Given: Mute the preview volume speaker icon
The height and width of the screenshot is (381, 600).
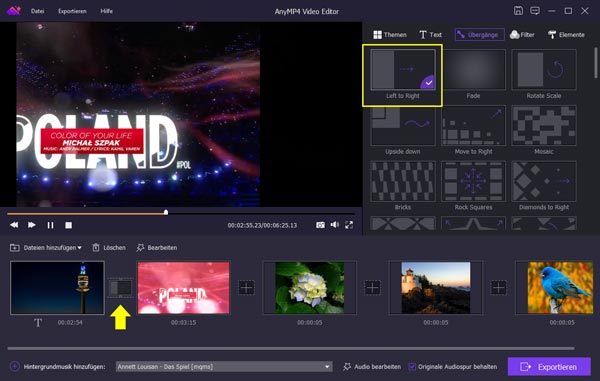Looking at the screenshot, I should pos(334,225).
